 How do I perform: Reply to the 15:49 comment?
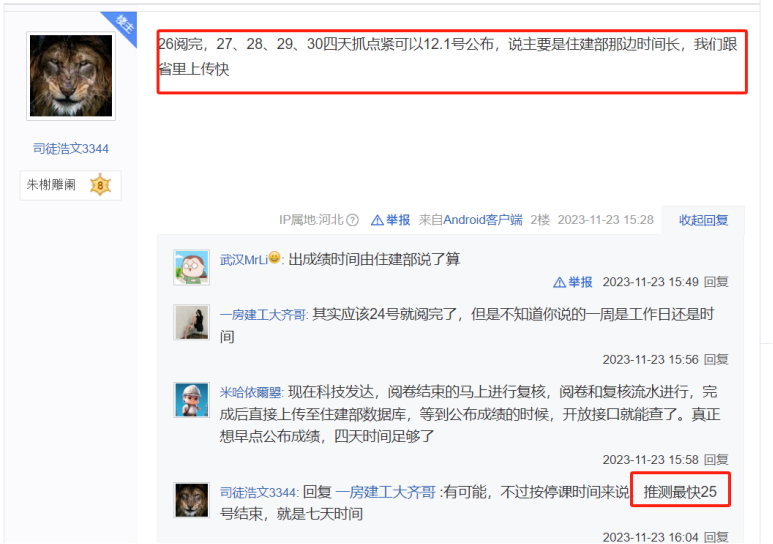(x=716, y=282)
